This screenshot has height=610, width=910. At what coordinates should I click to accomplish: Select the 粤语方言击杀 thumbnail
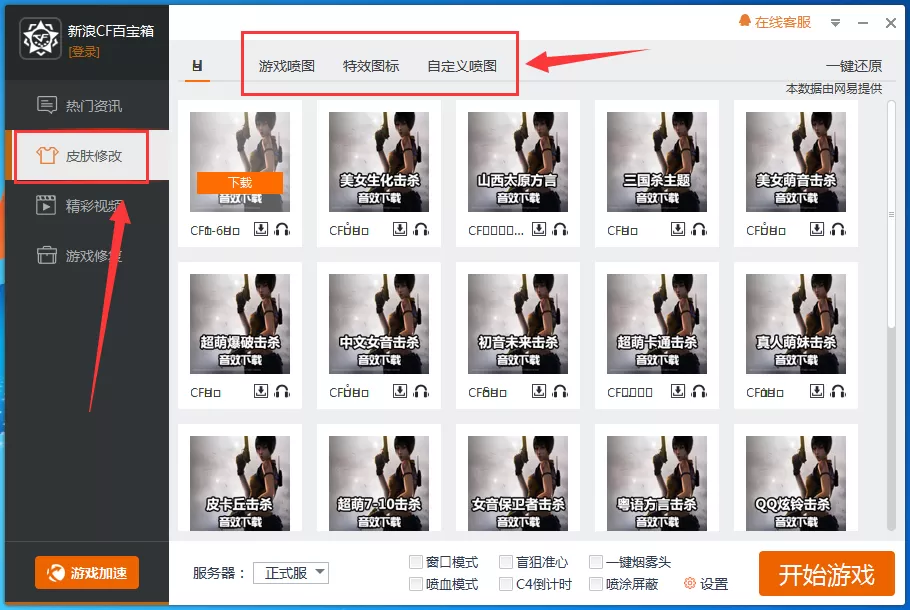coord(657,483)
